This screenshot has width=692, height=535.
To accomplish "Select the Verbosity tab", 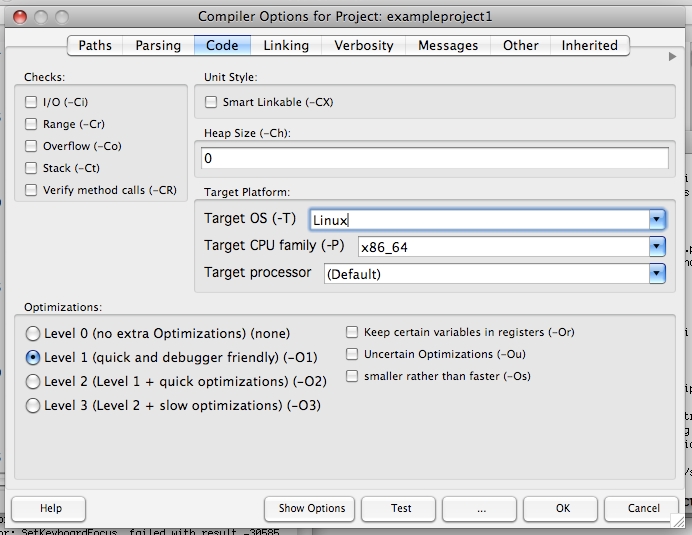I will point(363,45).
